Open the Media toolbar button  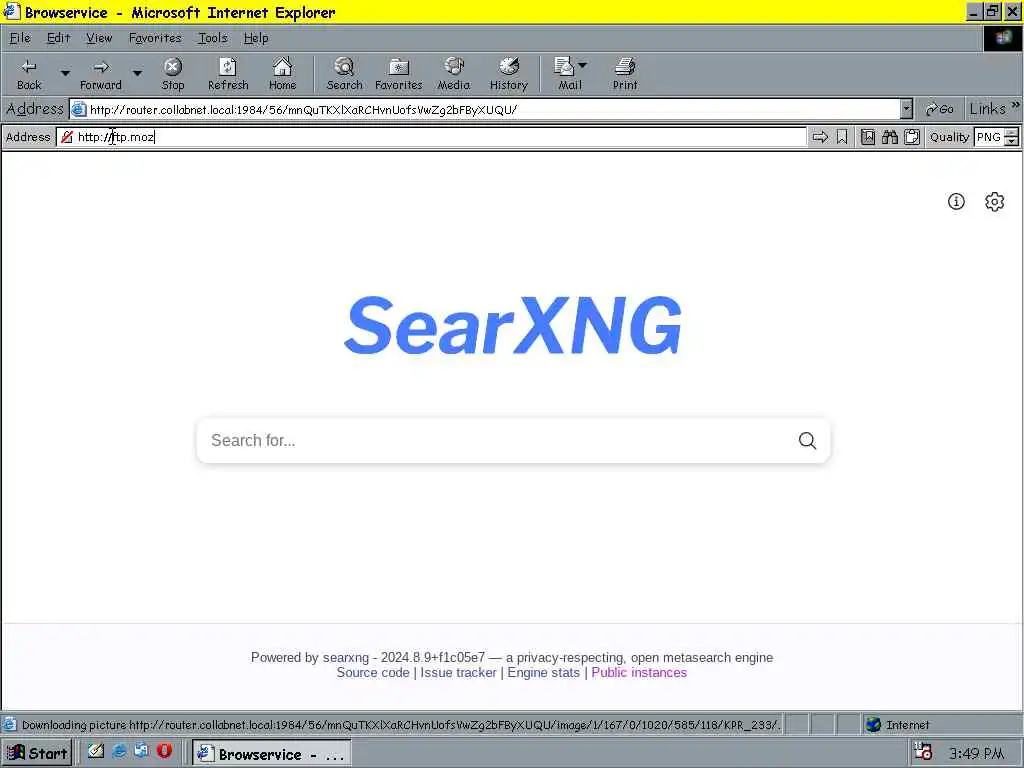(x=453, y=74)
